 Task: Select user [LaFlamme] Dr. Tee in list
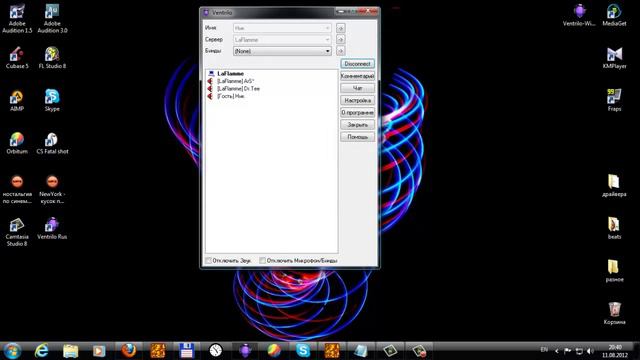[x=238, y=88]
